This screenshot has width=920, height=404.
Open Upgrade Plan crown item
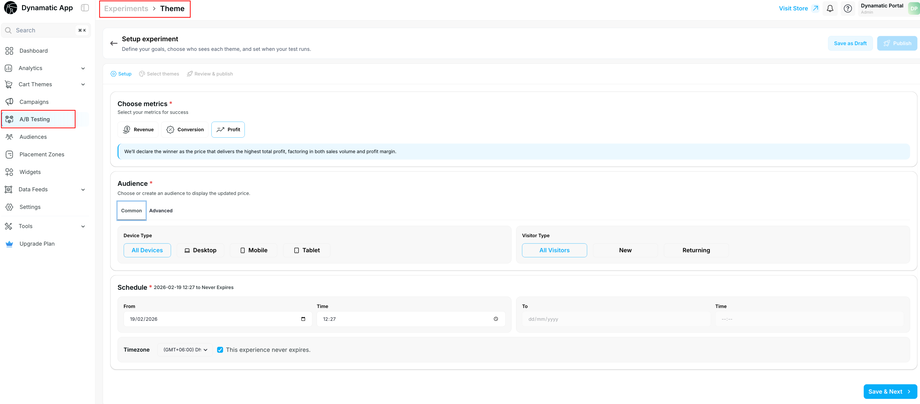pos(36,243)
